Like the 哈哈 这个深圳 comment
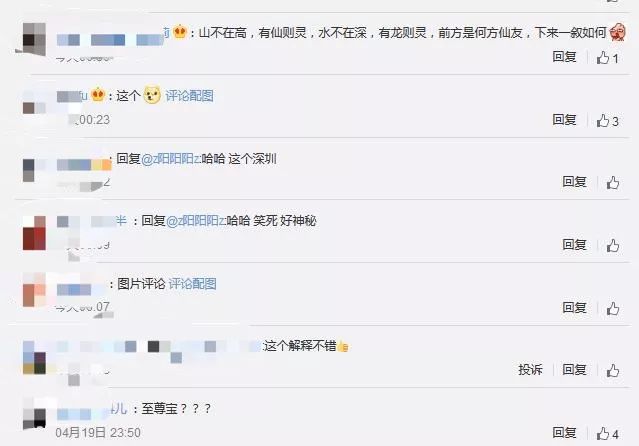The width and height of the screenshot is (639, 446). point(613,183)
